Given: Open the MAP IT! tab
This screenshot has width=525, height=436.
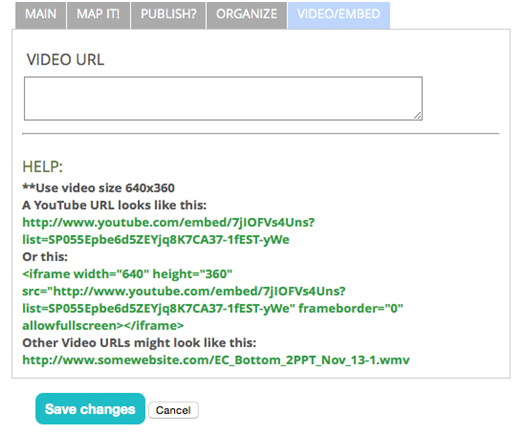Looking at the screenshot, I should coord(98,15).
